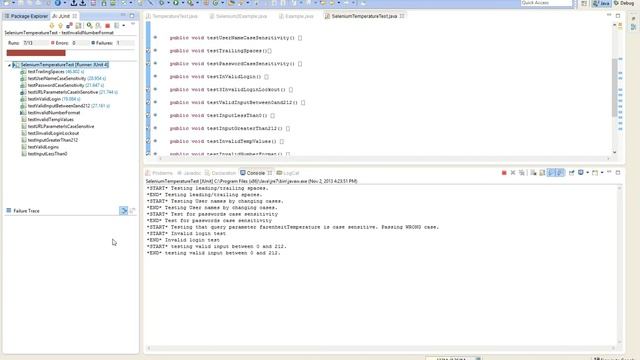Viewport: 640px width, 360px height.
Task: Select testValidInputBetween0and212 test result
Action: 65,106
